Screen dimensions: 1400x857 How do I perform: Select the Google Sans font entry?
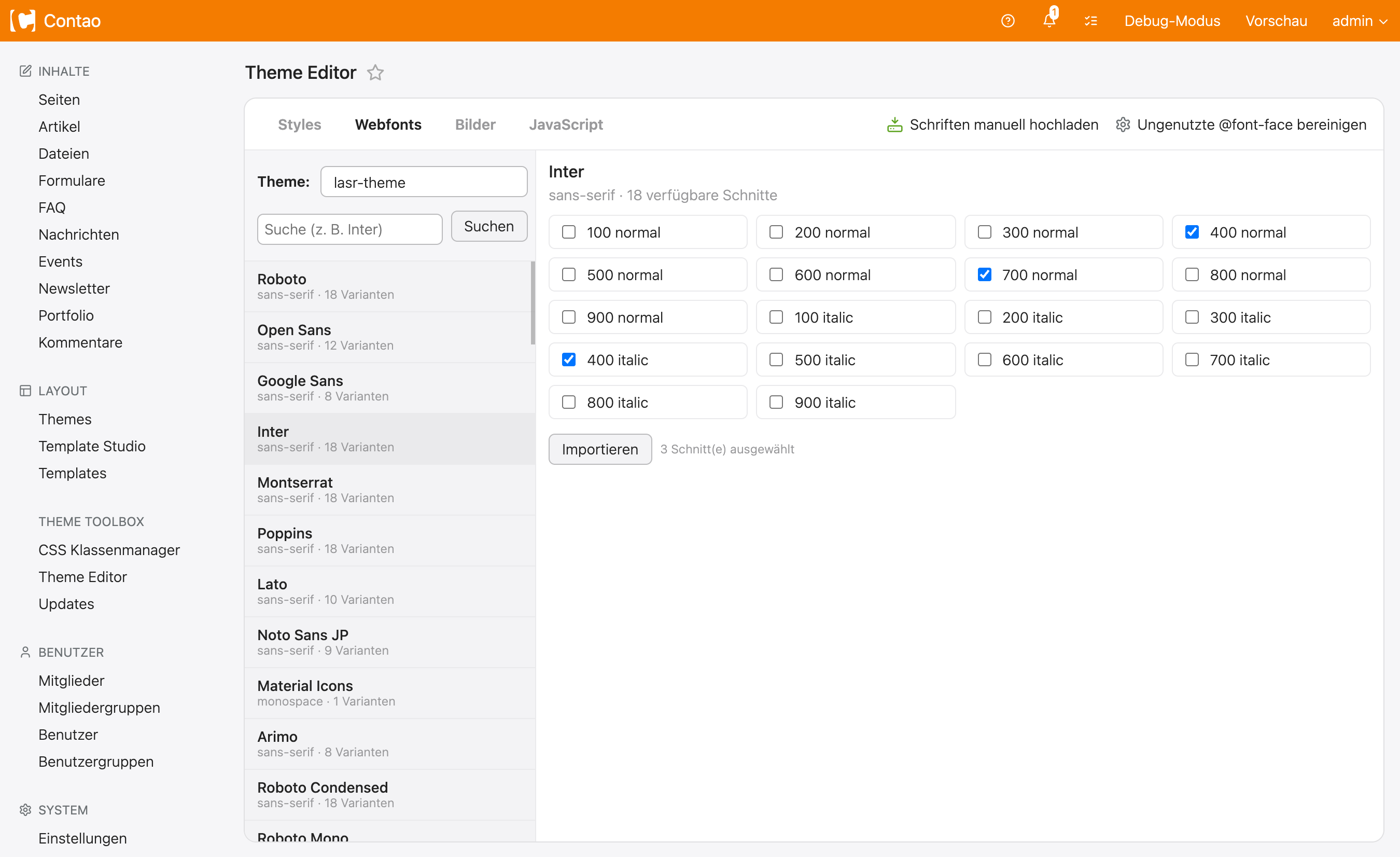click(390, 388)
